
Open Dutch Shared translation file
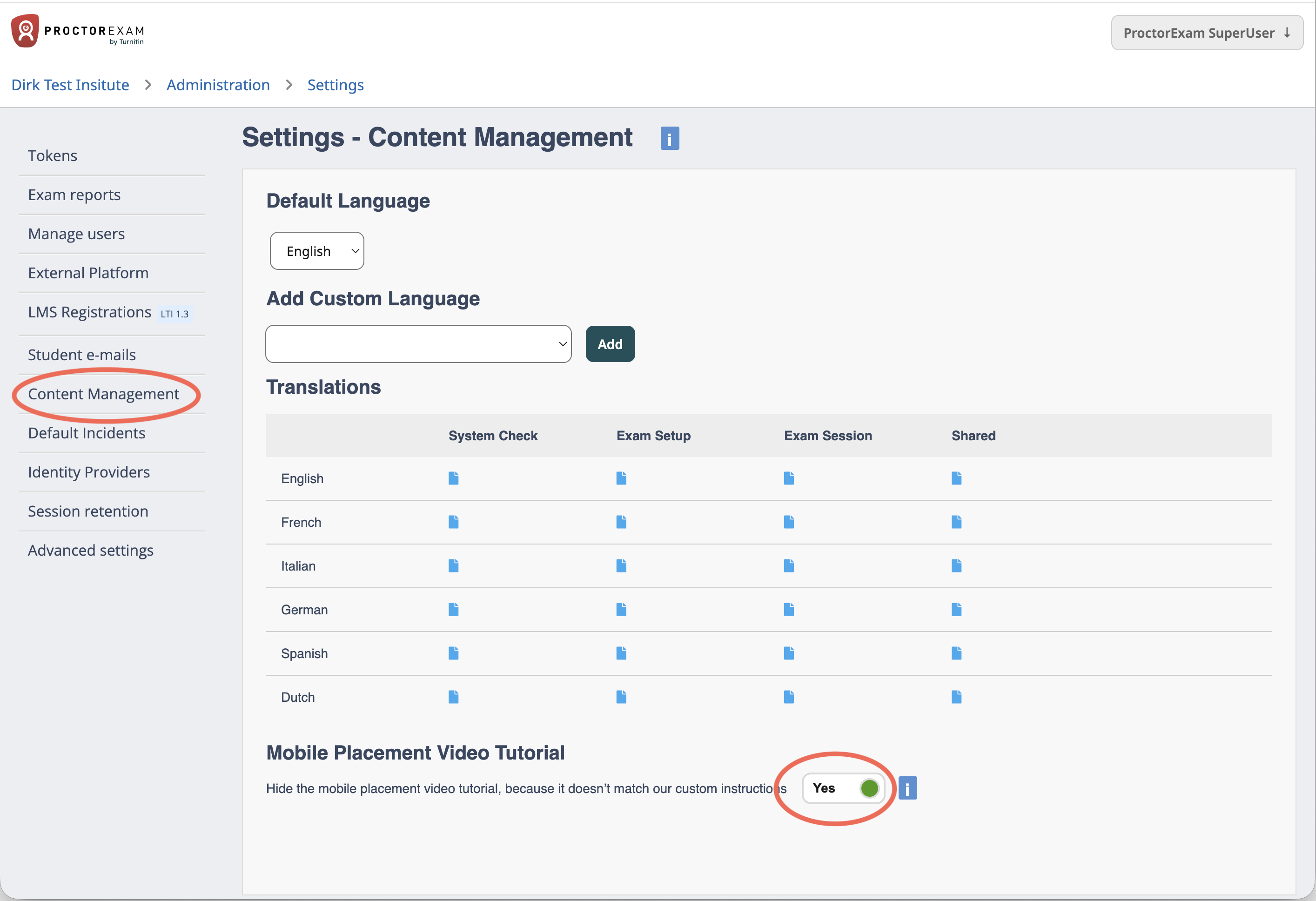[956, 697]
